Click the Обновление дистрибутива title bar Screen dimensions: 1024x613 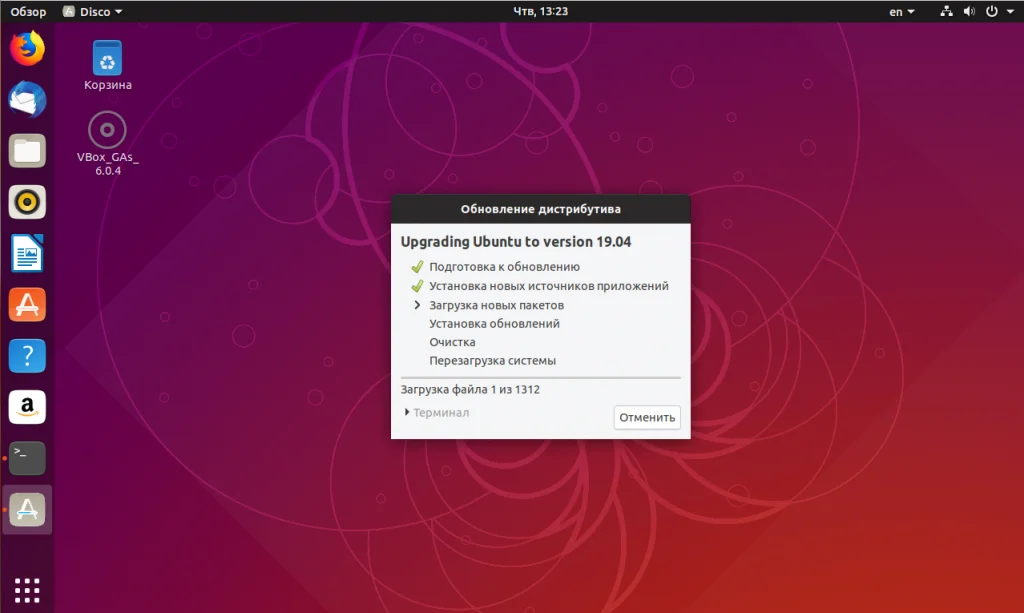pos(540,209)
